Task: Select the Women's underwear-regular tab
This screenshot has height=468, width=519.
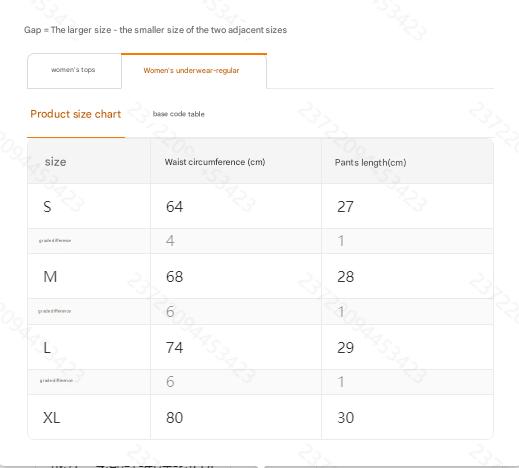Action: [x=194, y=71]
